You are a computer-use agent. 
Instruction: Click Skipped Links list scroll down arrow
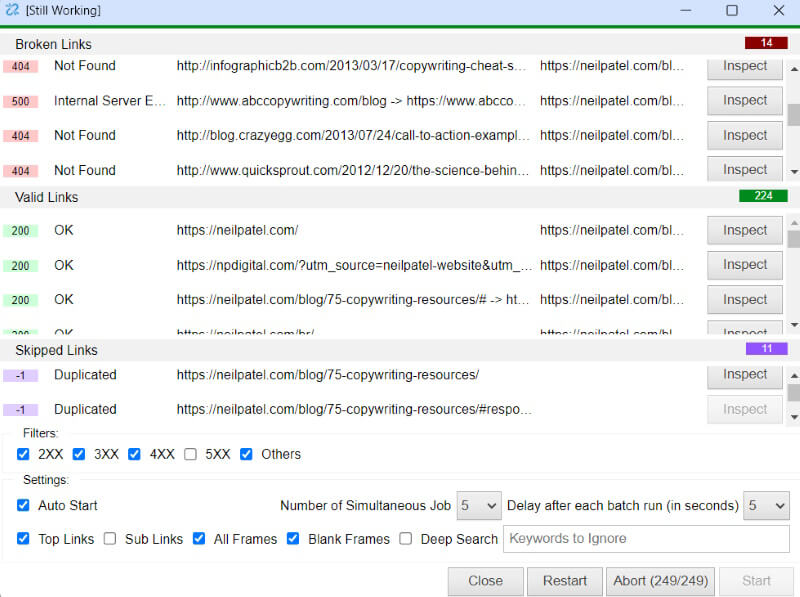794,417
